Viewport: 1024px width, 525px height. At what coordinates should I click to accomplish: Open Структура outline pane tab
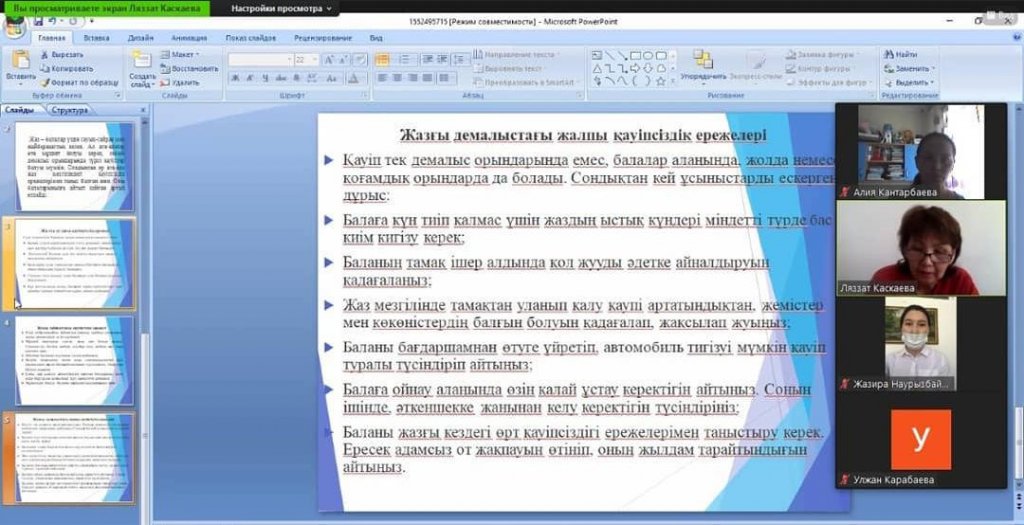tap(69, 110)
